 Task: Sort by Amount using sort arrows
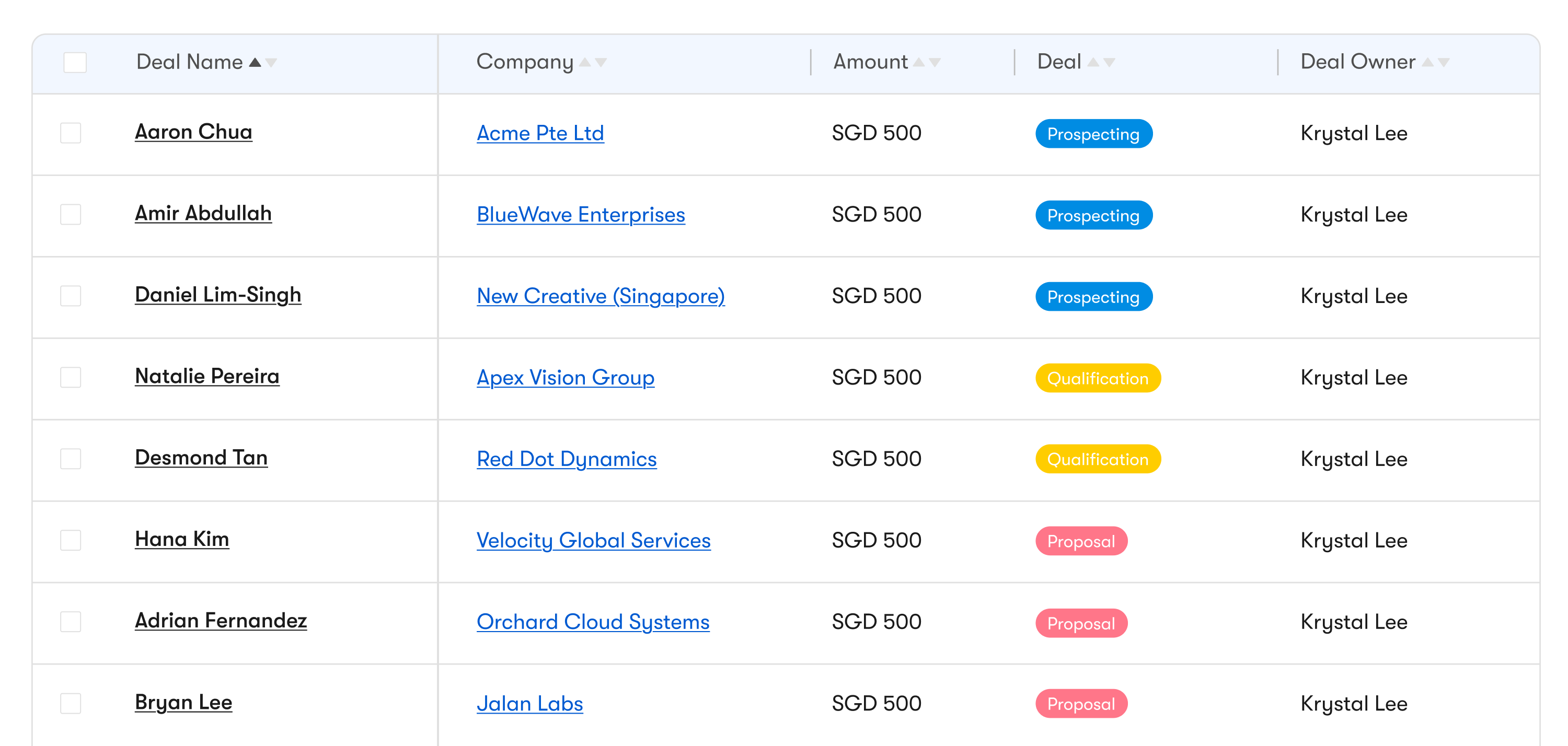(x=927, y=62)
